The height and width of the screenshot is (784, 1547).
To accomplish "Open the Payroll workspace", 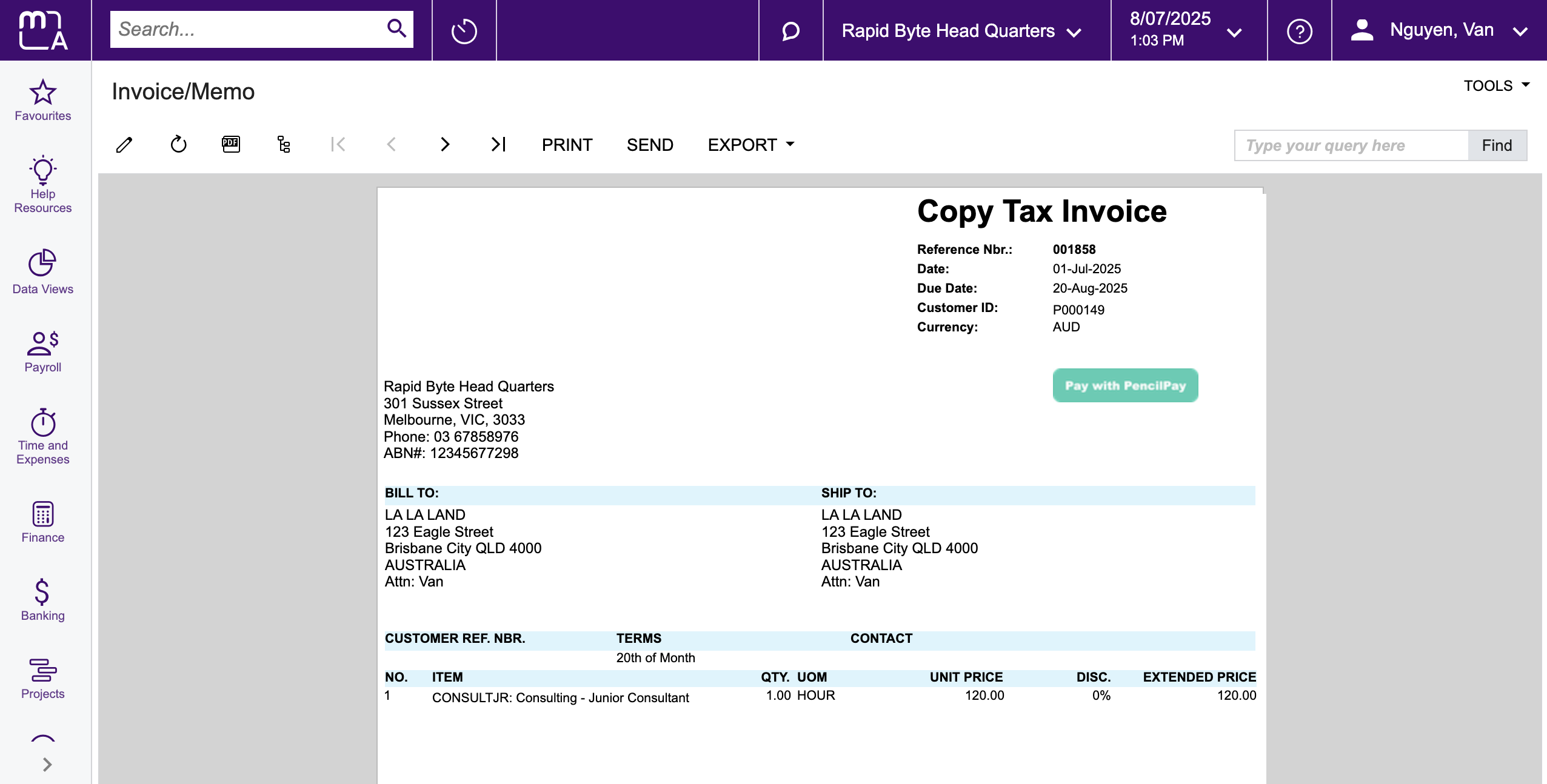I will (x=43, y=352).
